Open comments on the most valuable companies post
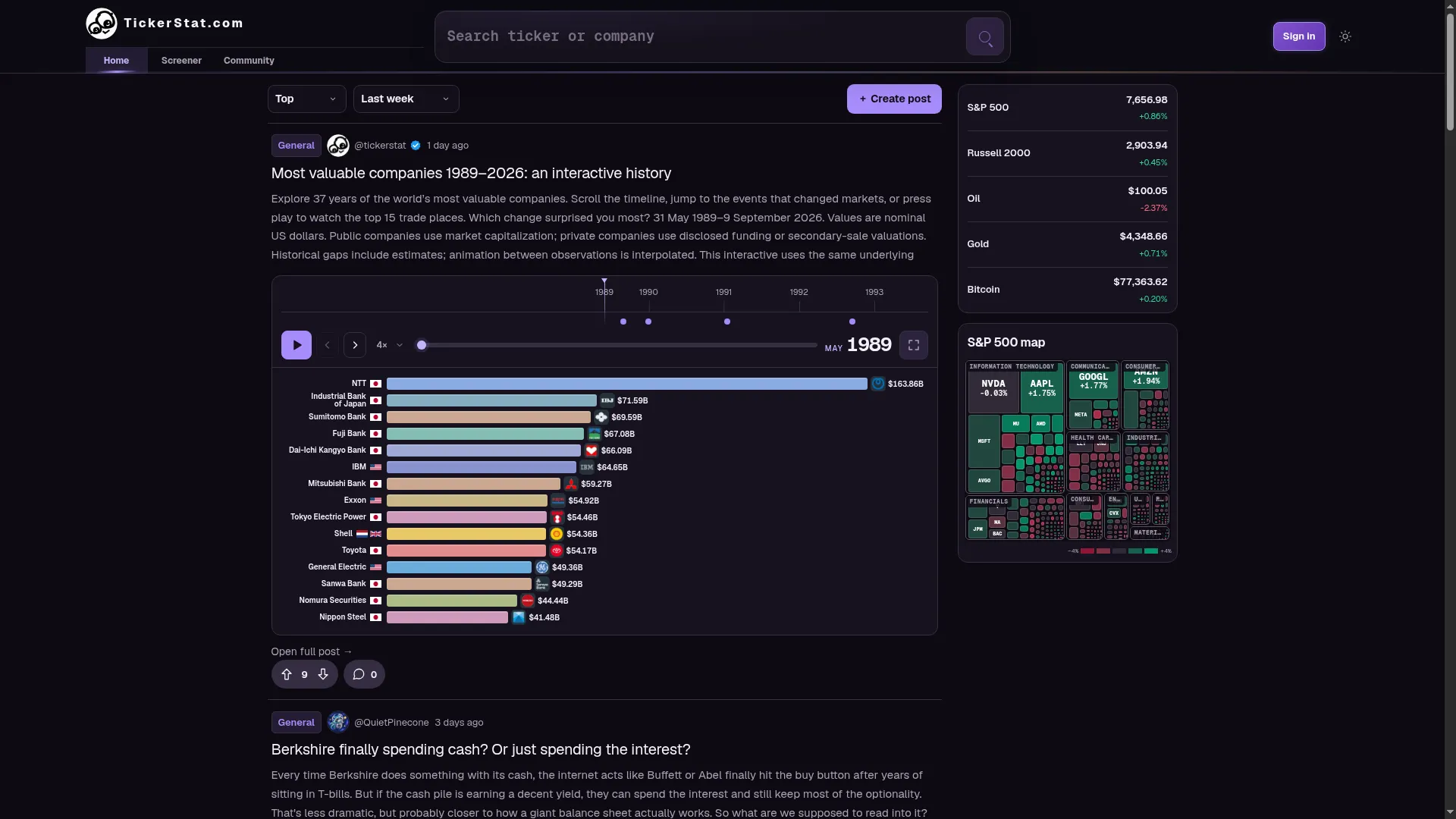The width and height of the screenshot is (1456, 819). [x=365, y=674]
